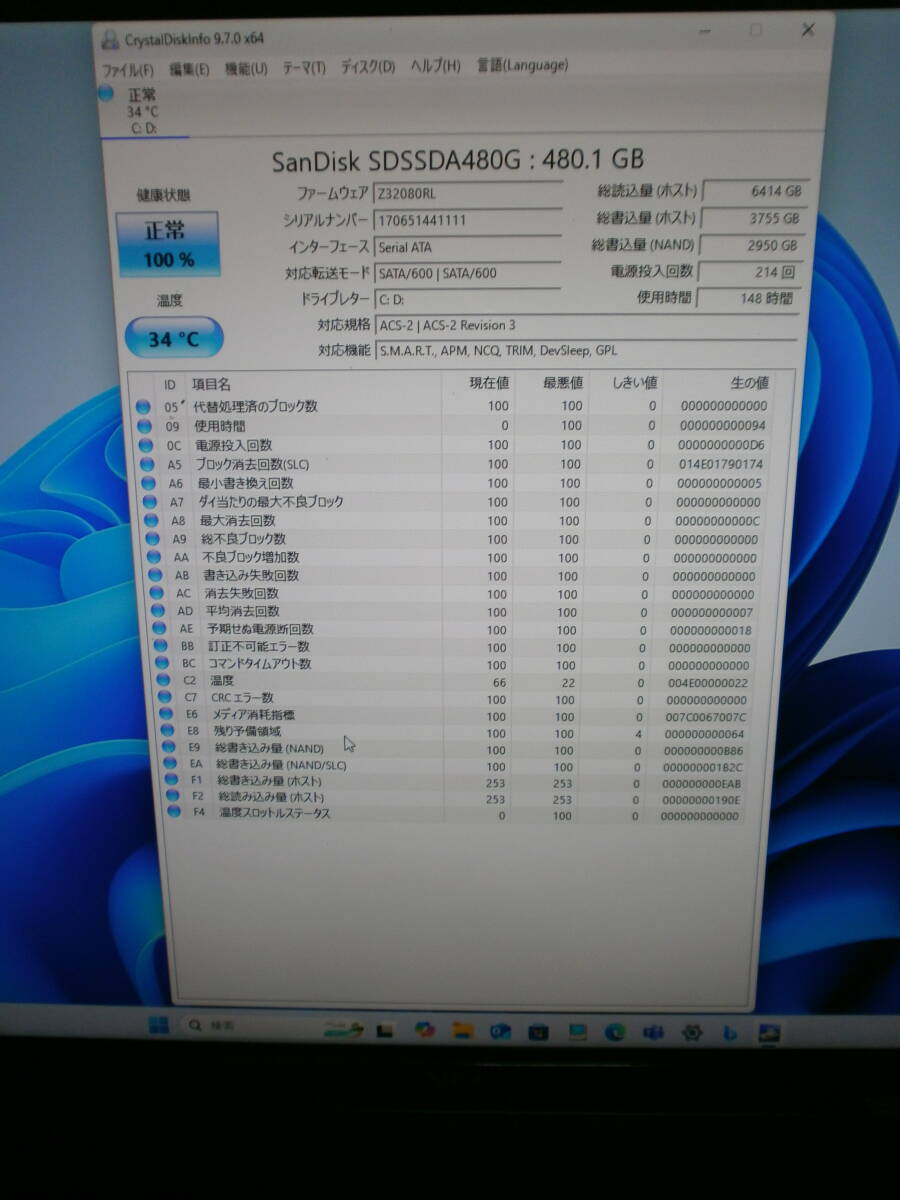Open the 編集(E) menu
This screenshot has width=900, height=1200.
[189, 70]
